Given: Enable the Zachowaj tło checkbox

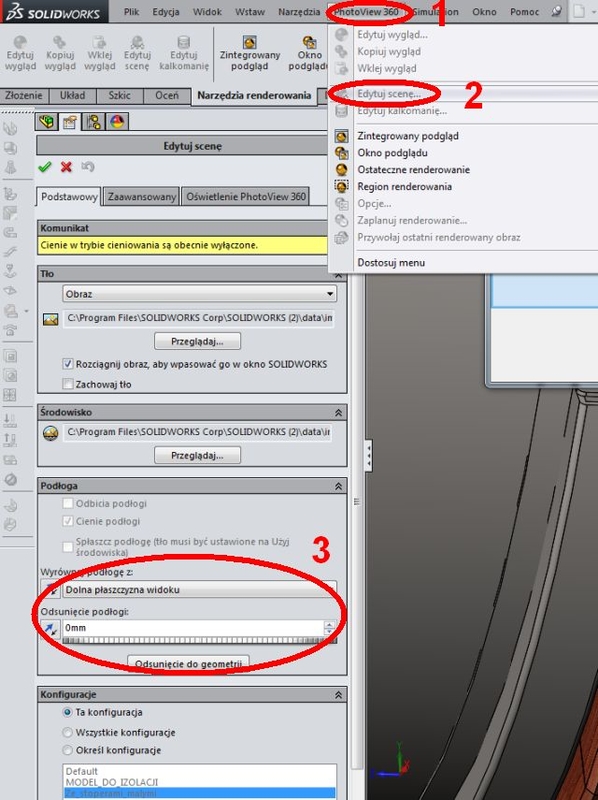Looking at the screenshot, I should tap(68, 384).
